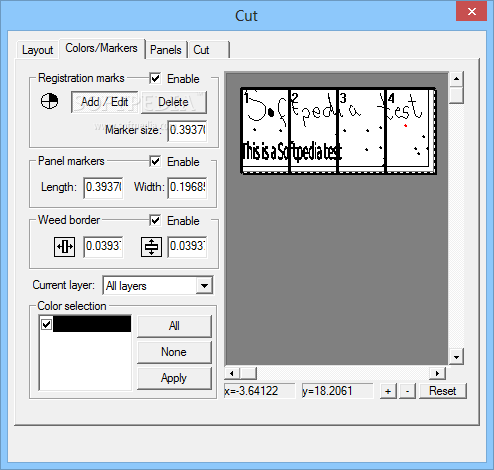Zoom out preview with minus button
Image resolution: width=494 pixels, height=470 pixels.
[x=407, y=391]
